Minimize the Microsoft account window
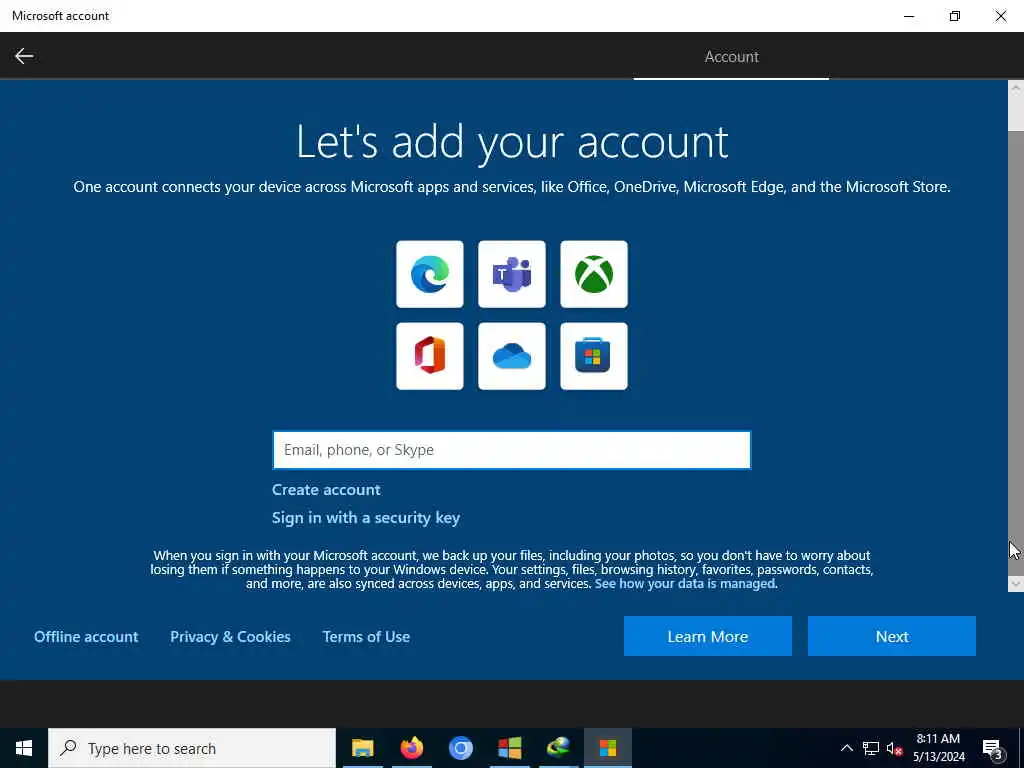1024x768 pixels. pyautogui.click(x=909, y=16)
